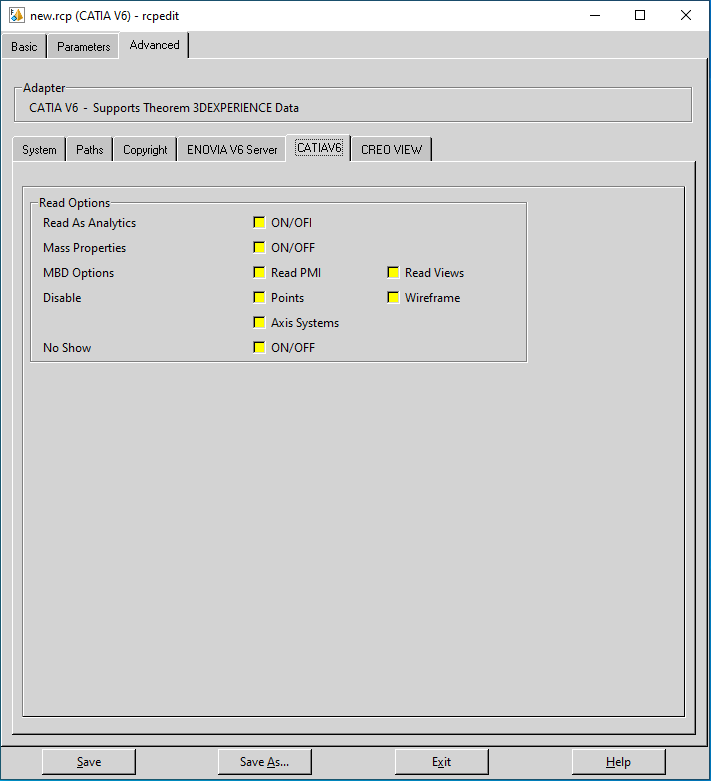Screen dimensions: 711x781
Task: Switch to the Paths sub-tab
Action: click(x=90, y=149)
